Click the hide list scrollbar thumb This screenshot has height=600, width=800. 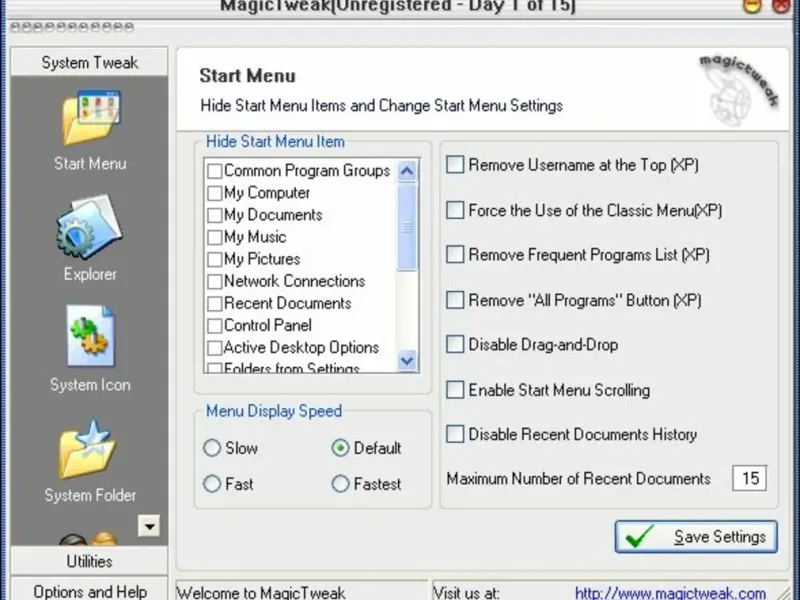click(x=407, y=227)
